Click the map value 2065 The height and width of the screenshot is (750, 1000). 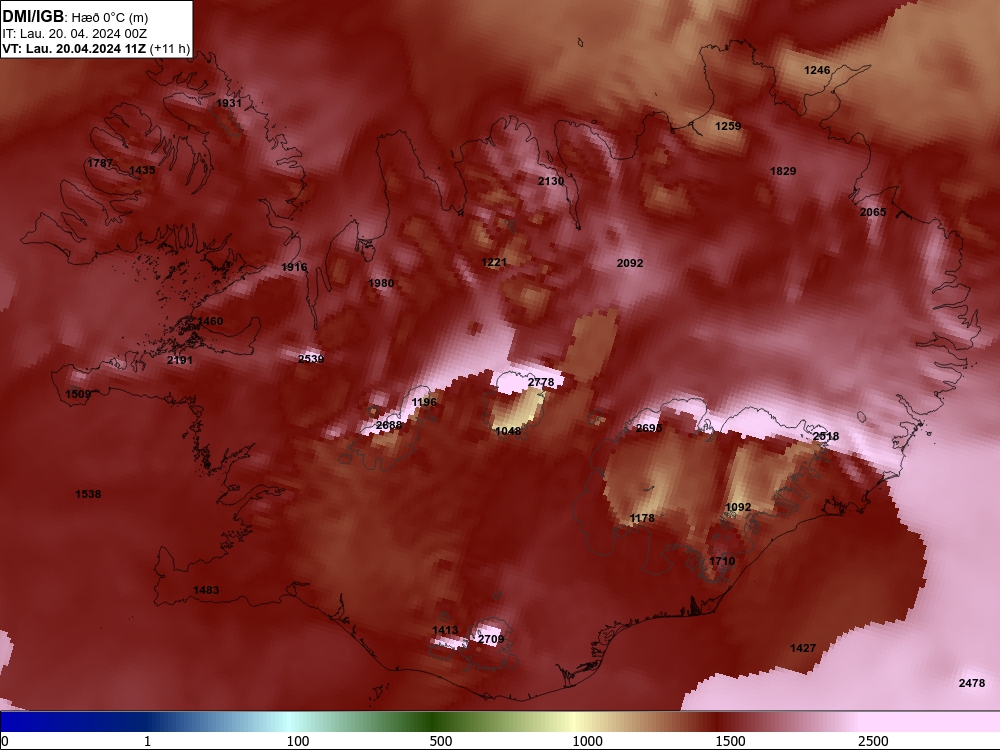(x=873, y=212)
